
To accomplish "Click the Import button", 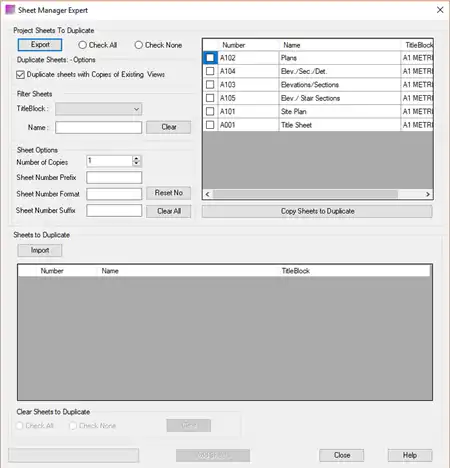I will coord(40,250).
